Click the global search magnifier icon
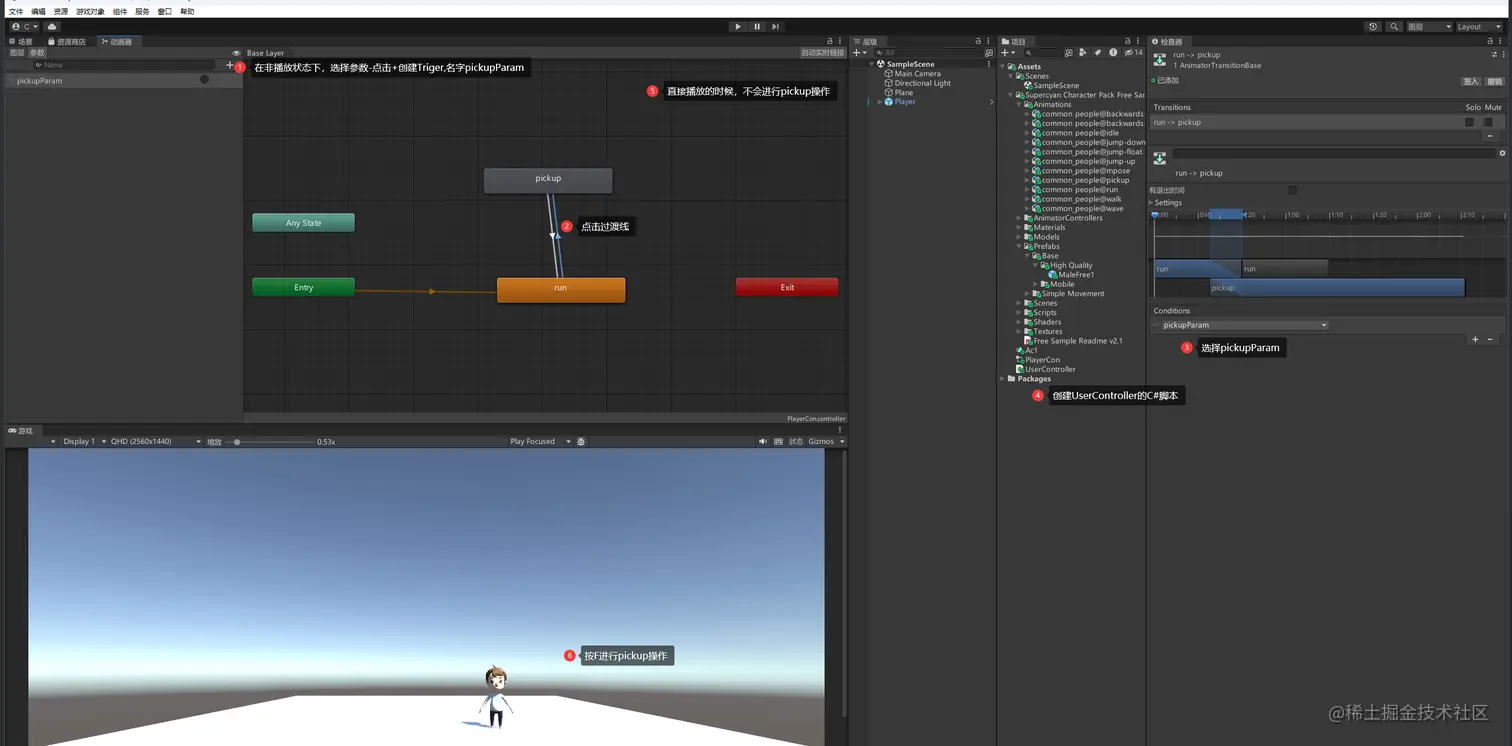This screenshot has width=1512, height=746. [1395, 27]
